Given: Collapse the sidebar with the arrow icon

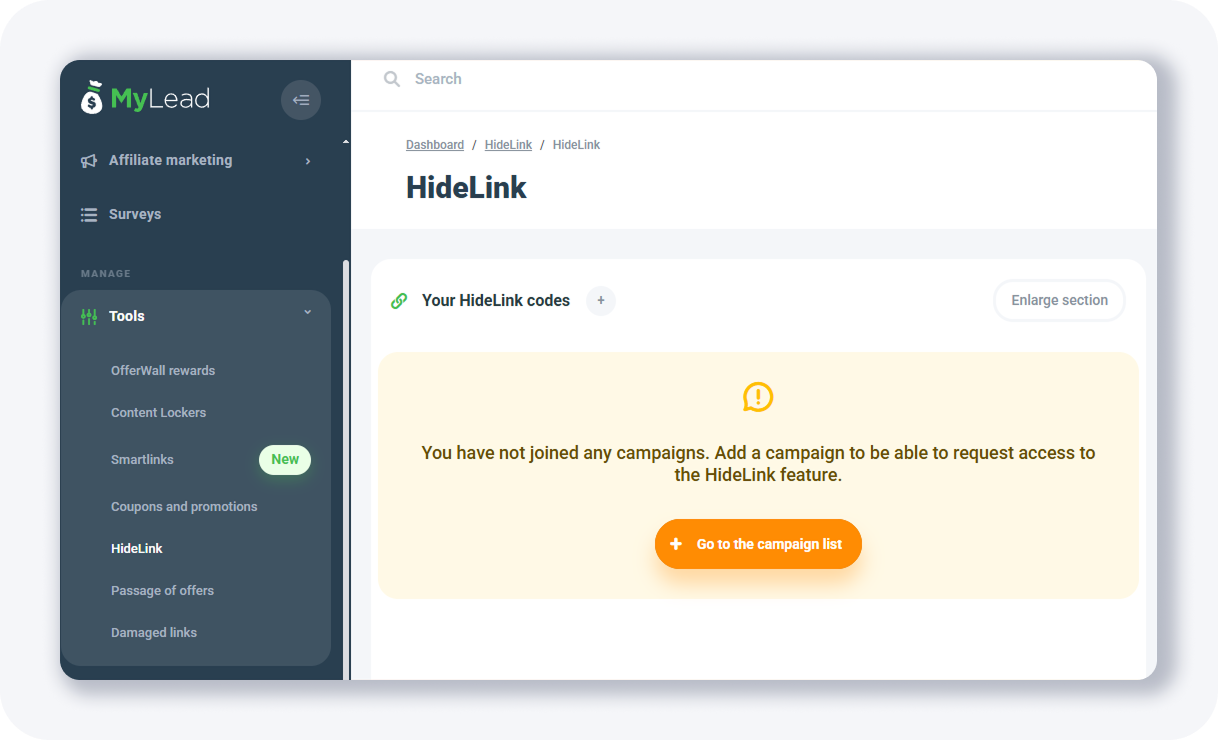Looking at the screenshot, I should (x=301, y=100).
